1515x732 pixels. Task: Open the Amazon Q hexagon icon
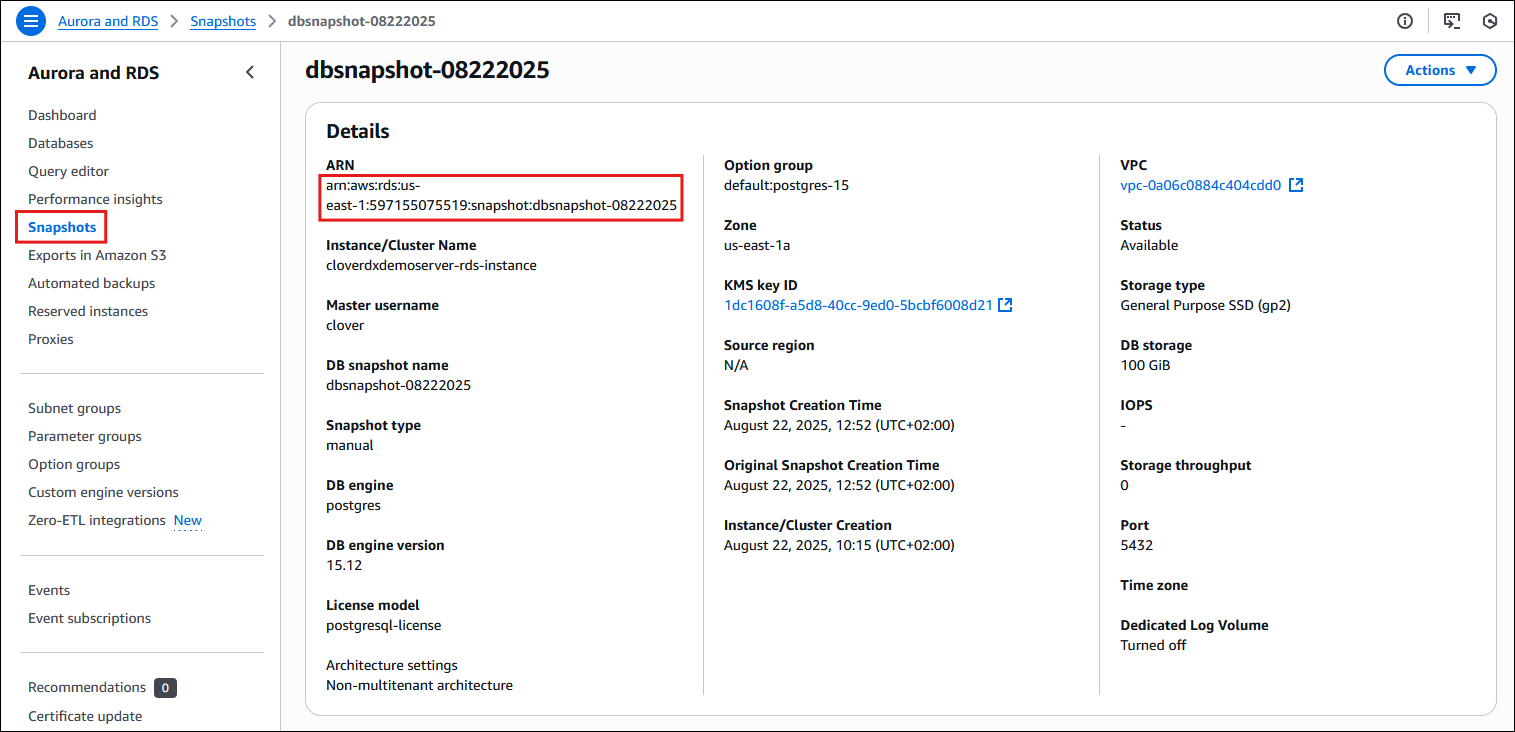click(1489, 20)
